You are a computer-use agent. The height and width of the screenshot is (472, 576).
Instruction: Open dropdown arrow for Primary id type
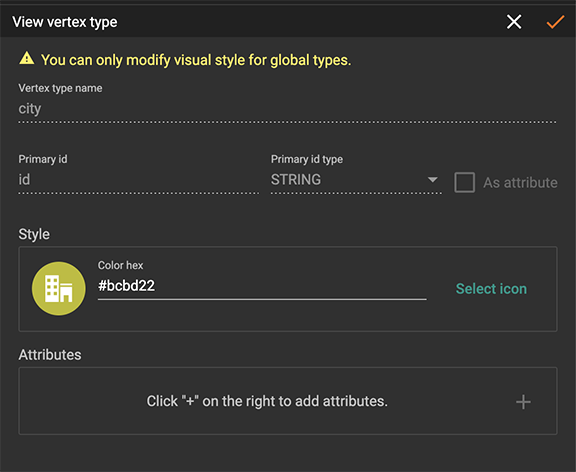[433, 180]
